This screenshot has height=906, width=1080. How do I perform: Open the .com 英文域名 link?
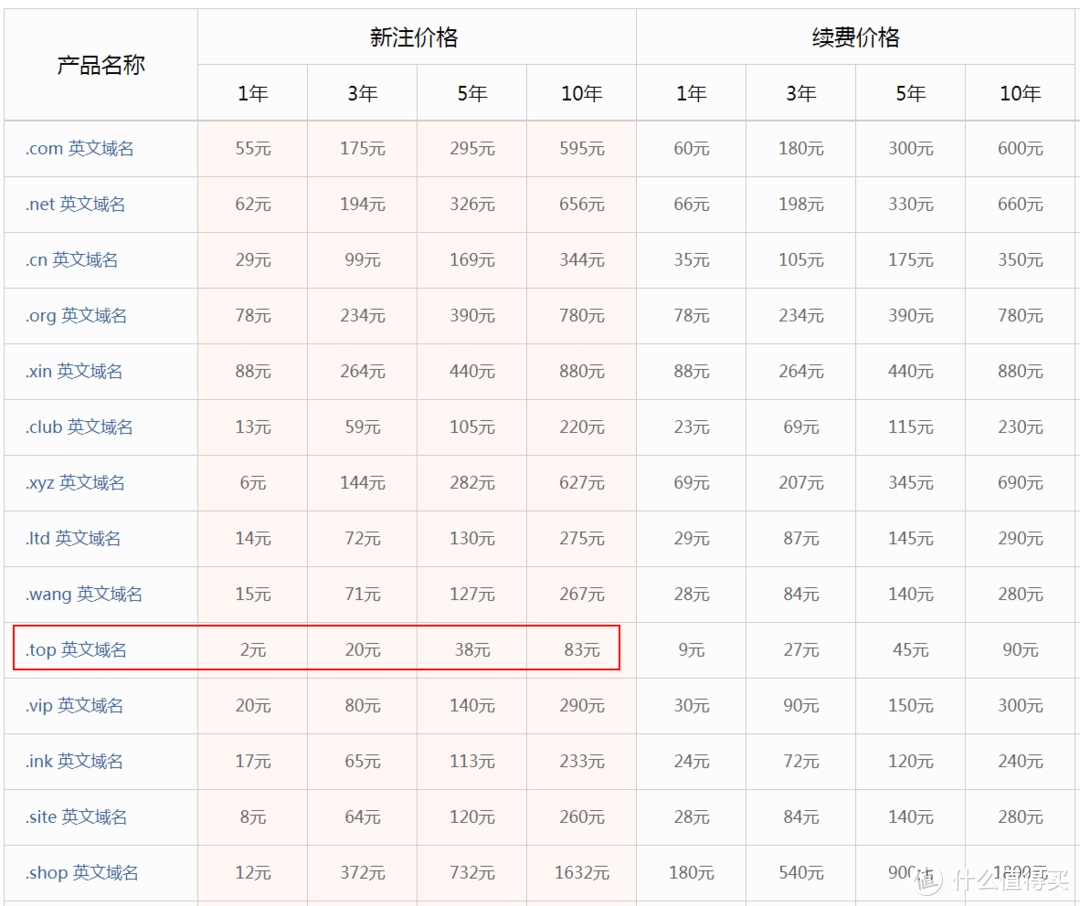click(x=80, y=149)
